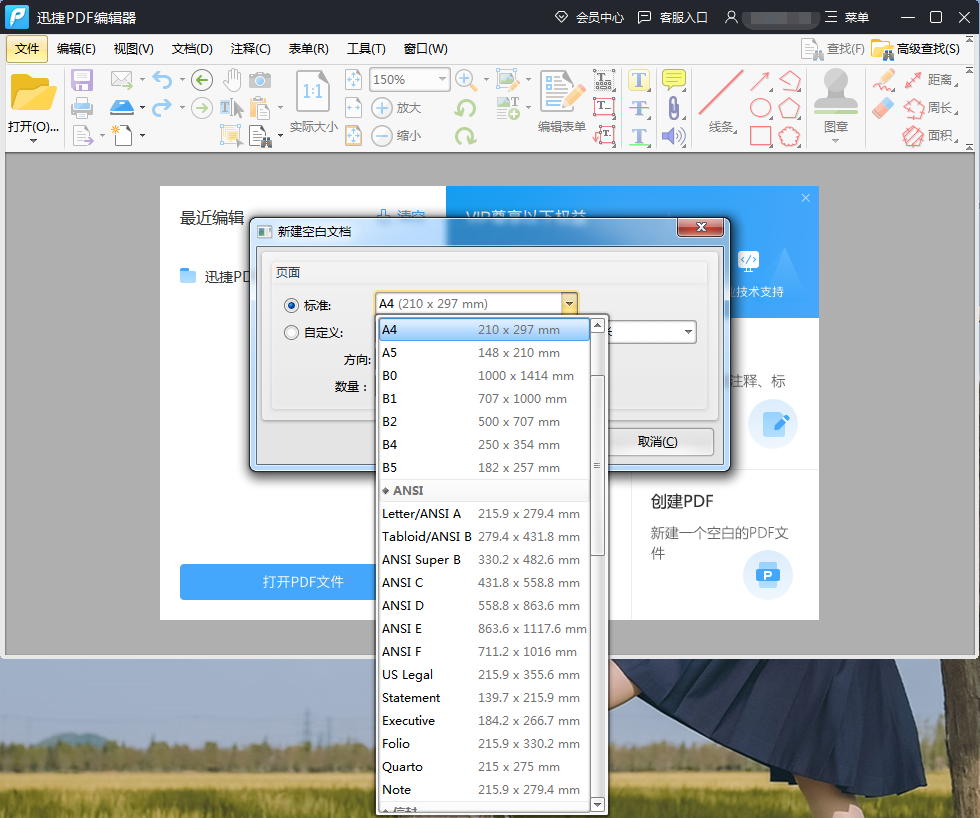The width and height of the screenshot is (980, 818).
Task: Click the Open PDF File (打开PDF文件) button
Action: [303, 582]
